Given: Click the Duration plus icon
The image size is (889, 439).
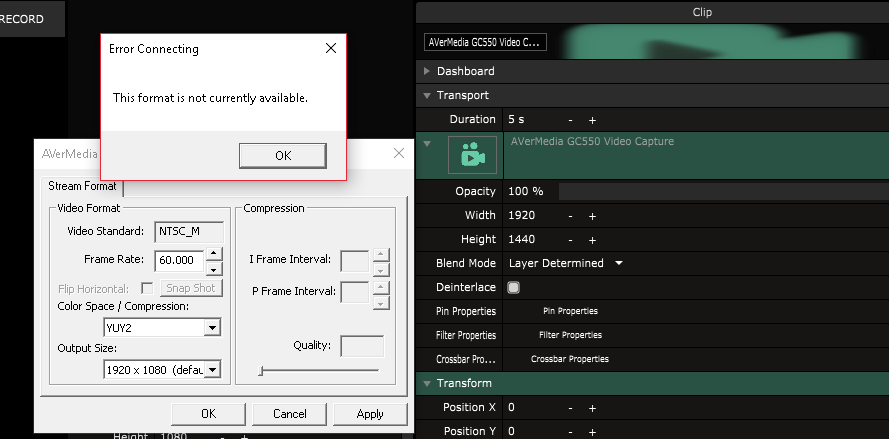Looking at the screenshot, I should [592, 120].
